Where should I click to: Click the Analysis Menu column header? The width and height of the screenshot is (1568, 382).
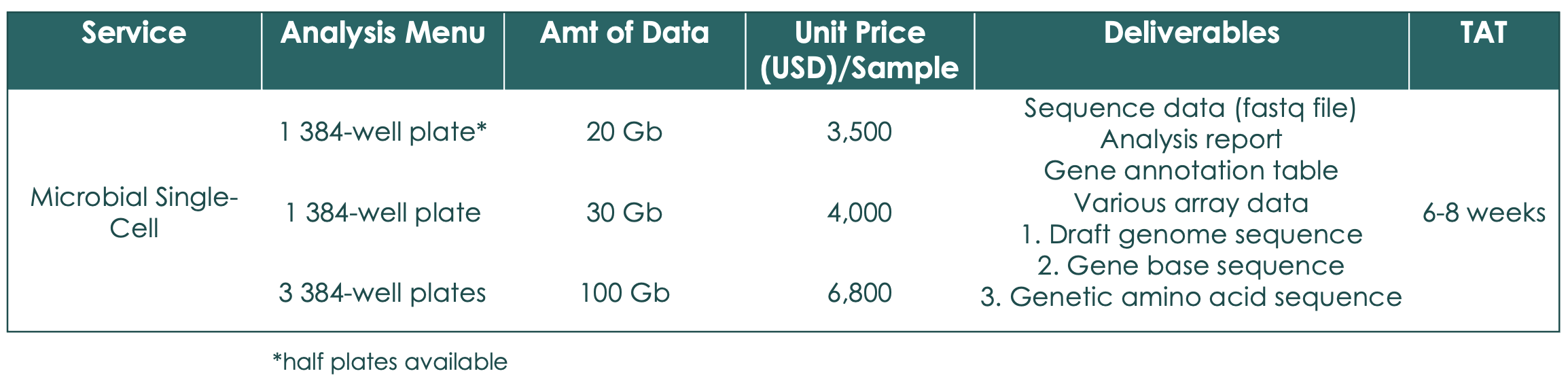click(x=382, y=33)
